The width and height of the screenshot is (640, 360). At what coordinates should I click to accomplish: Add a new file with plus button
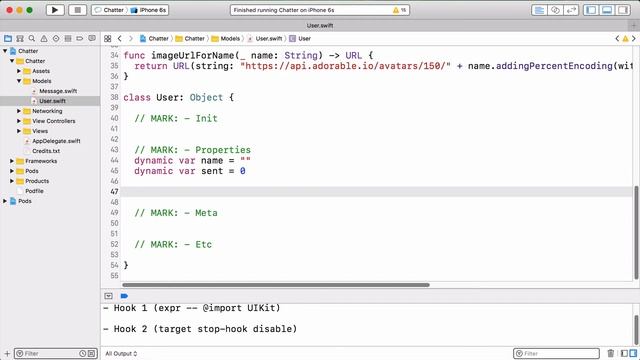click(7, 353)
